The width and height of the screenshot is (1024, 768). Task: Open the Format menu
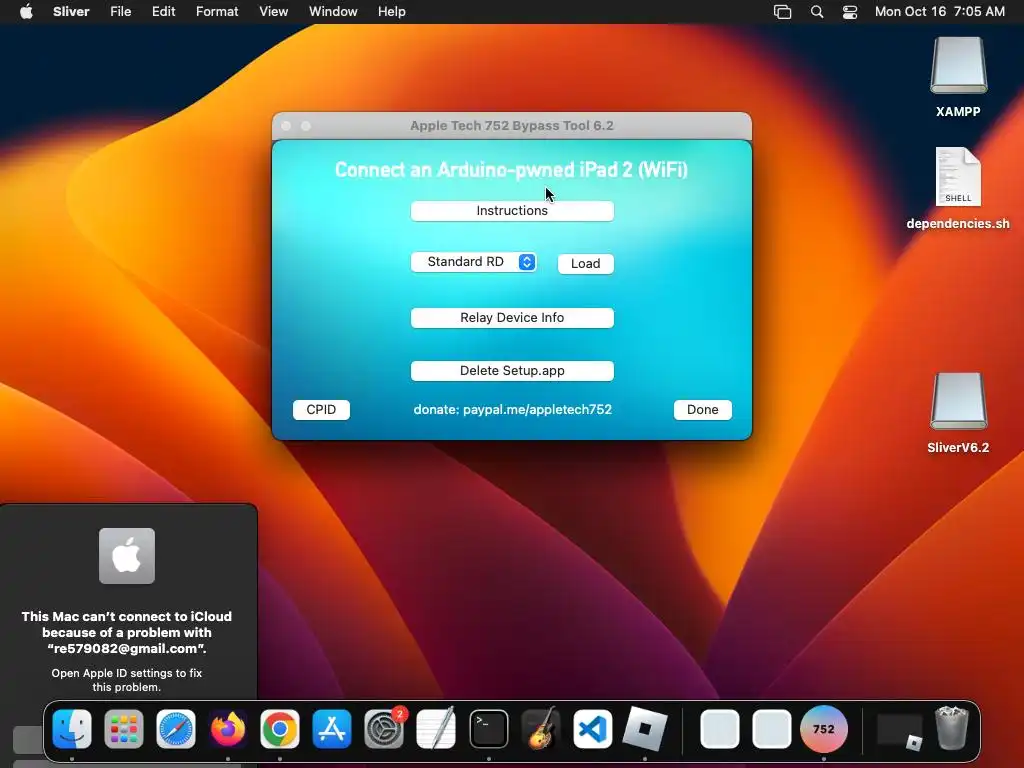point(217,12)
